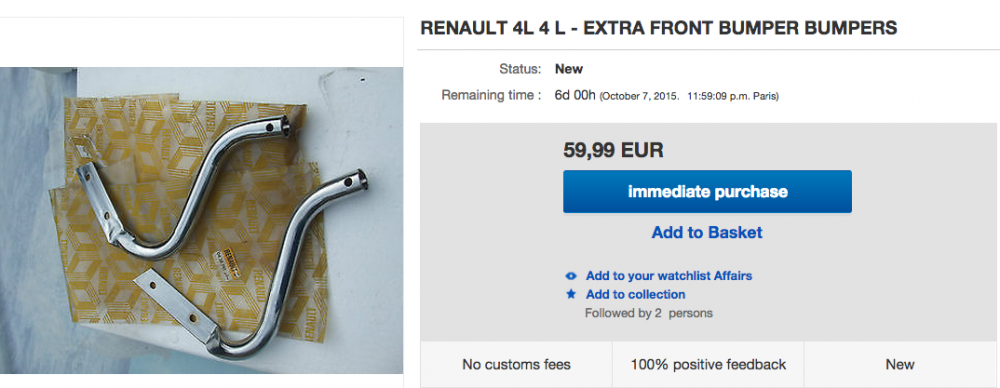Click the Renault 4L listing title
The width and height of the screenshot is (1000, 388).
(x=659, y=28)
